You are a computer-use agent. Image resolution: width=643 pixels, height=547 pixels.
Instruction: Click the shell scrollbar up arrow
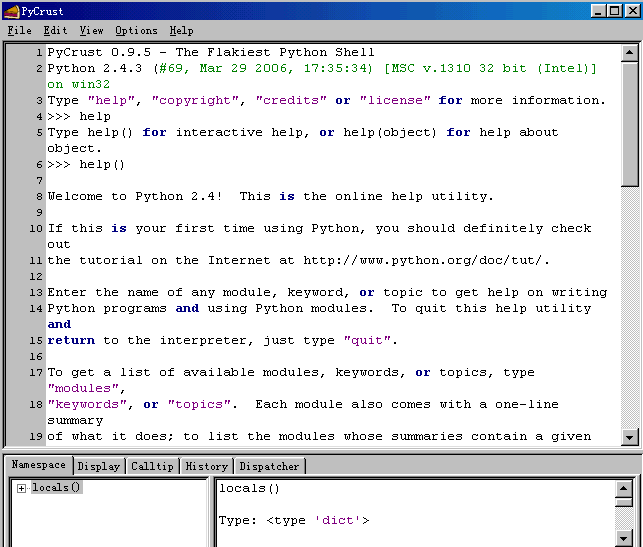point(629,52)
